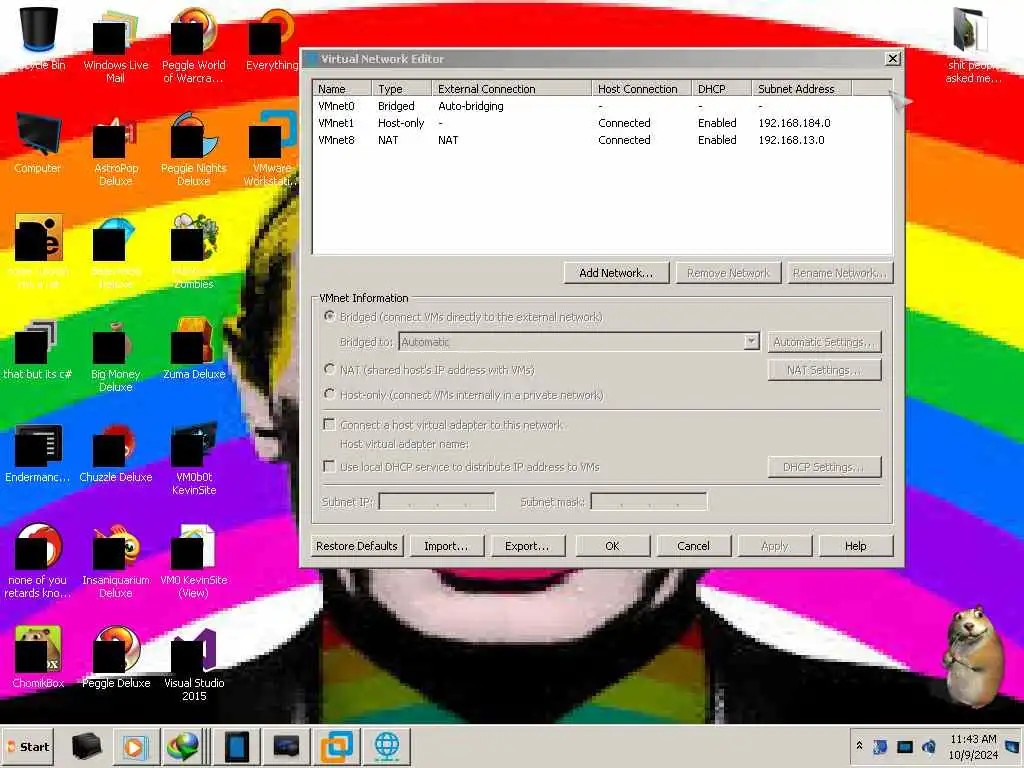Launch Big Money Deluxe shortcut

[116, 356]
